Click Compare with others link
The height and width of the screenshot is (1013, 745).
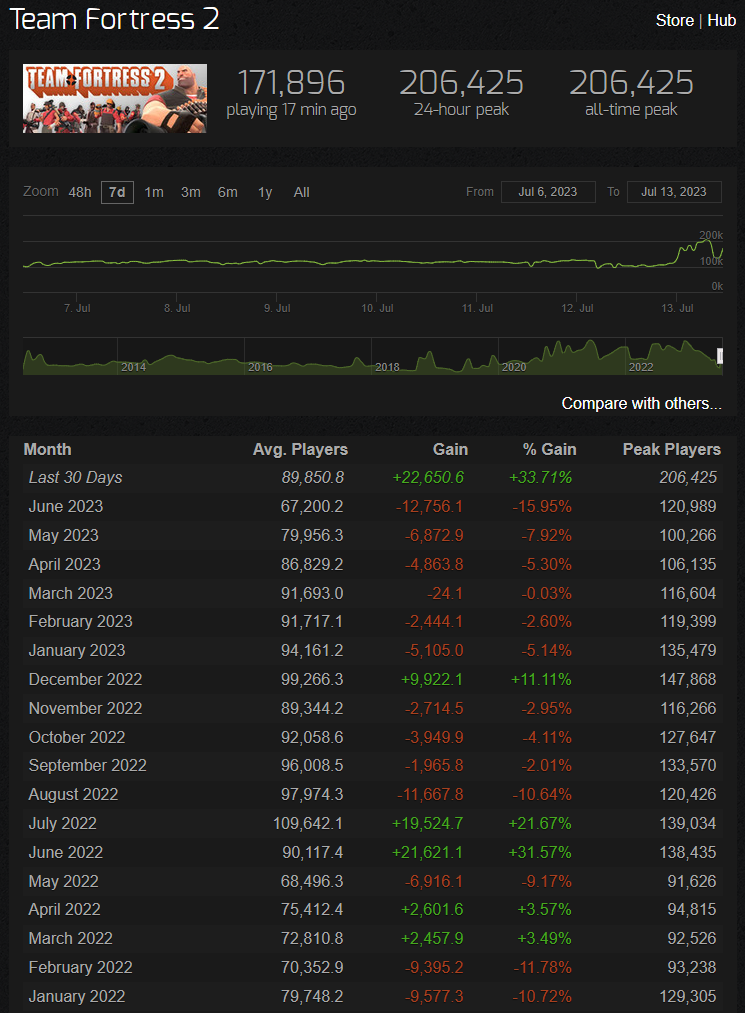click(642, 403)
